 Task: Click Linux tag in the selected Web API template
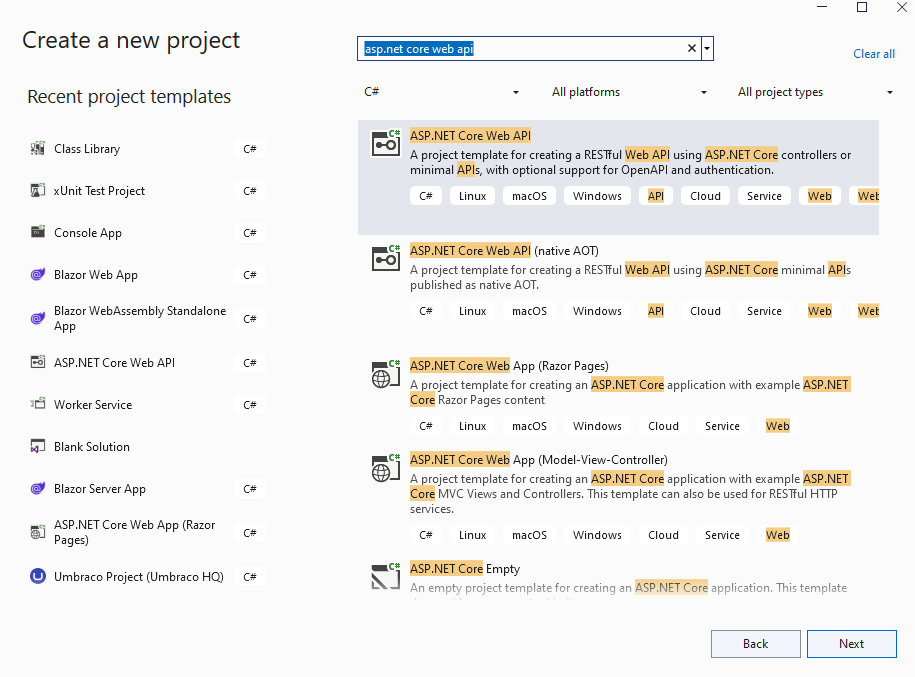point(472,196)
